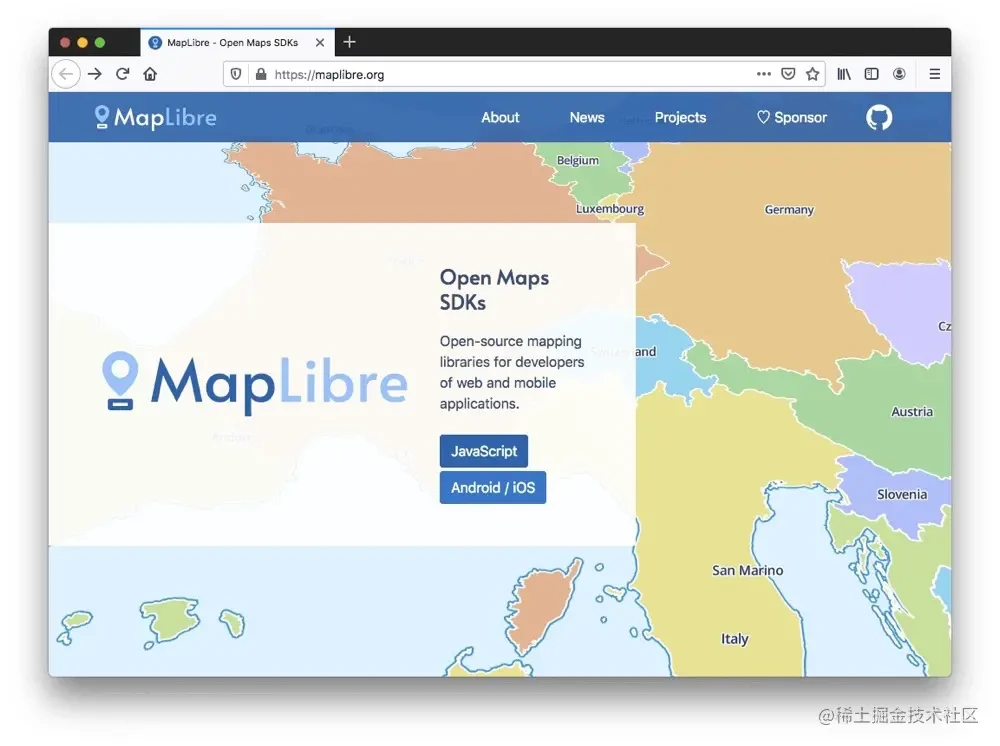The height and width of the screenshot is (746, 1000).
Task: Click the Android / iOS button
Action: [x=492, y=487]
